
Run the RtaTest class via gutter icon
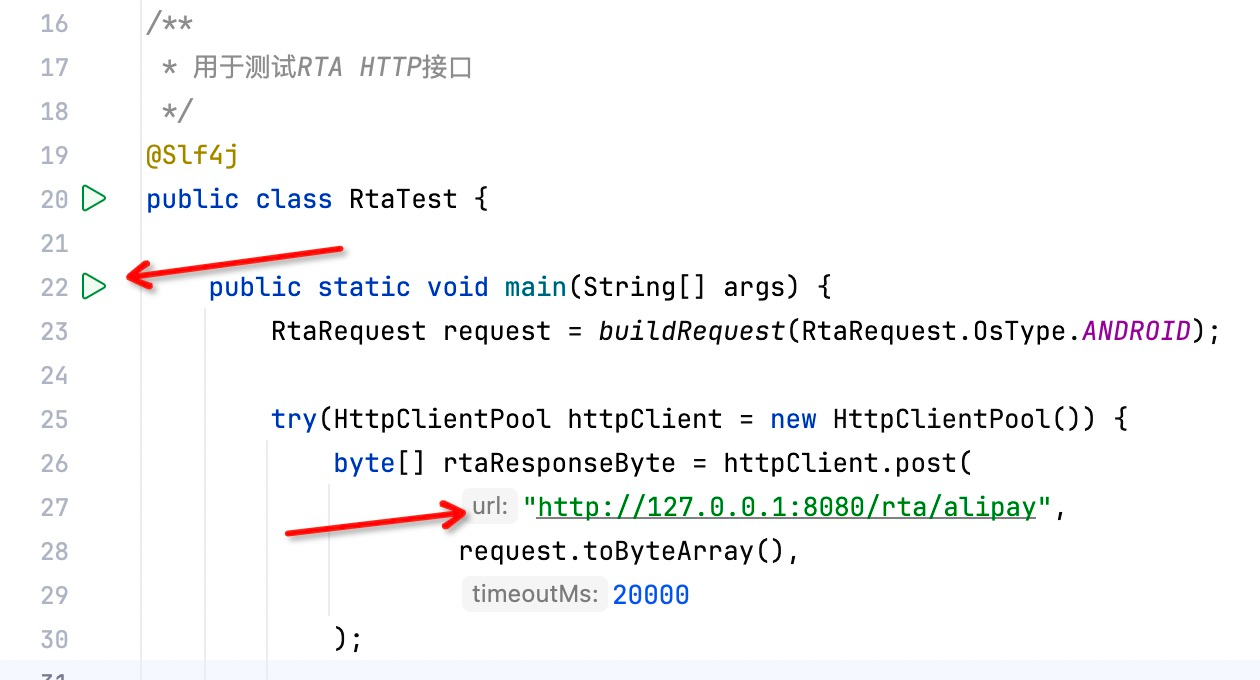pyautogui.click(x=93, y=199)
